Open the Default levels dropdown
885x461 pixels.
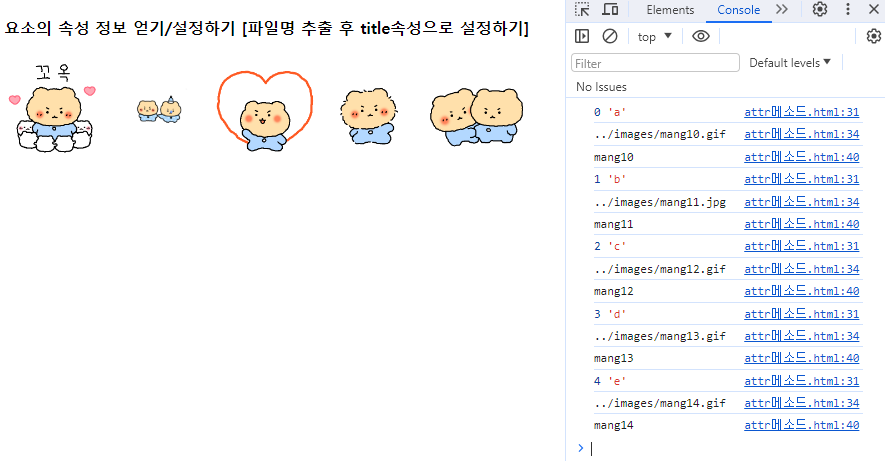[790, 63]
